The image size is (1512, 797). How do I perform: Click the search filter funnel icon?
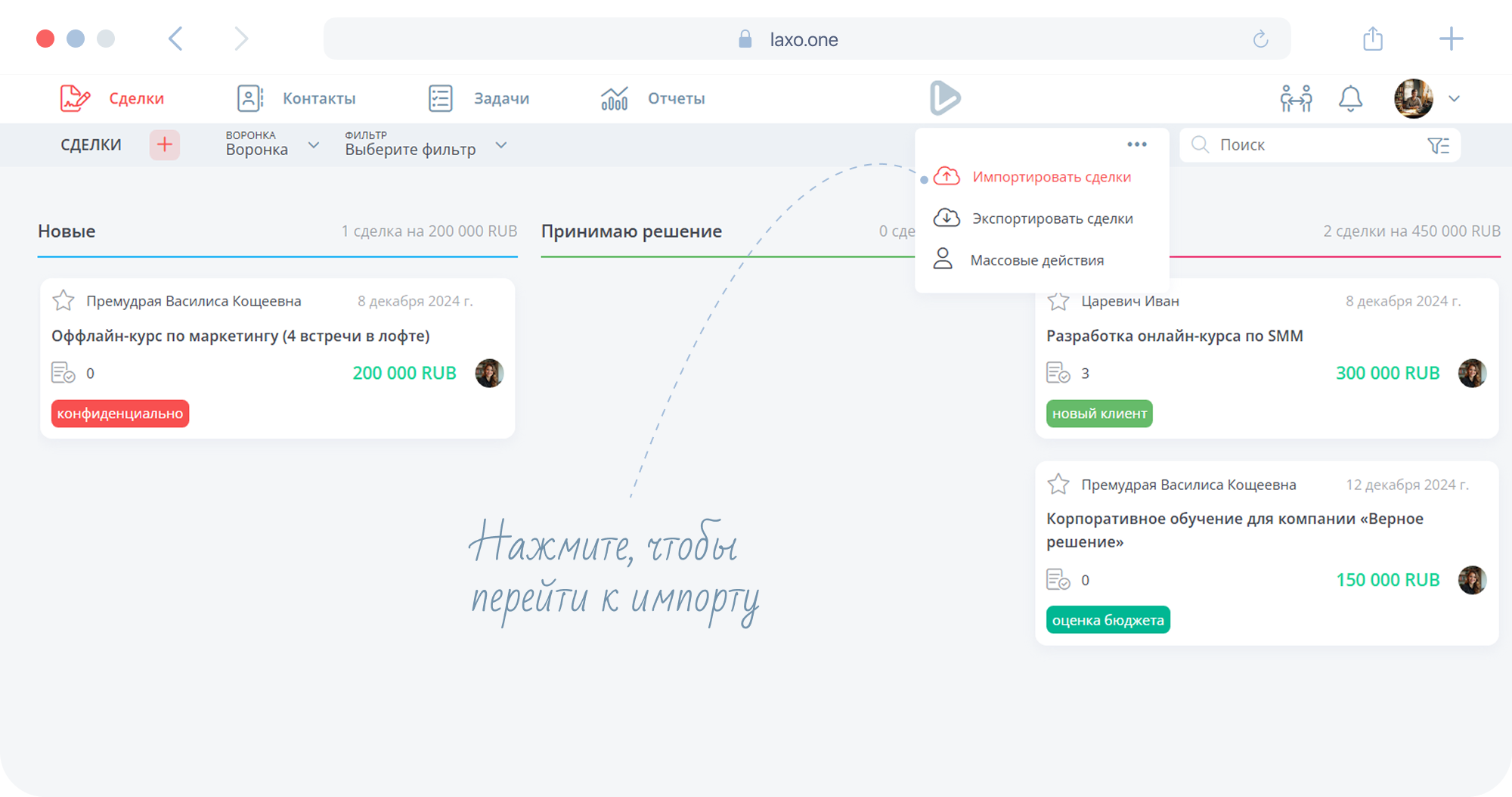pyautogui.click(x=1437, y=145)
